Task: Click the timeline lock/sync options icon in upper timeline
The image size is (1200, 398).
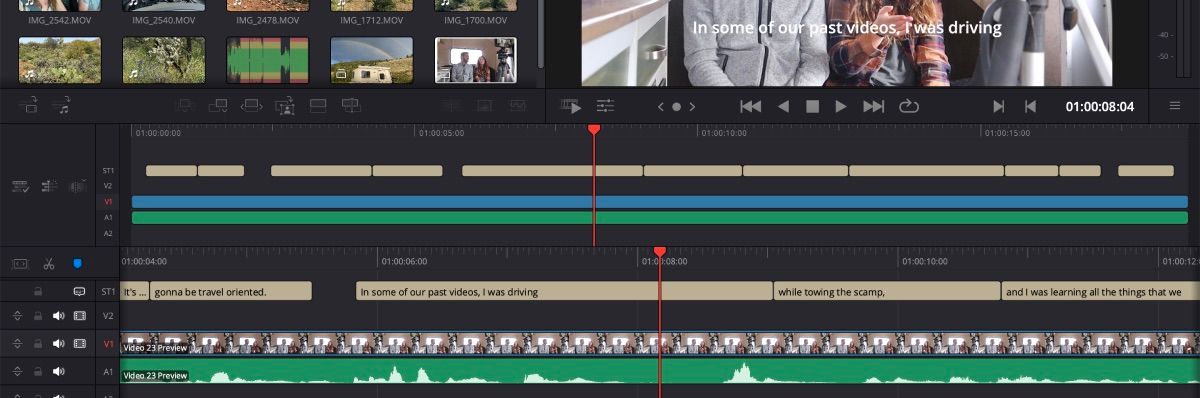Action: pos(21,186)
